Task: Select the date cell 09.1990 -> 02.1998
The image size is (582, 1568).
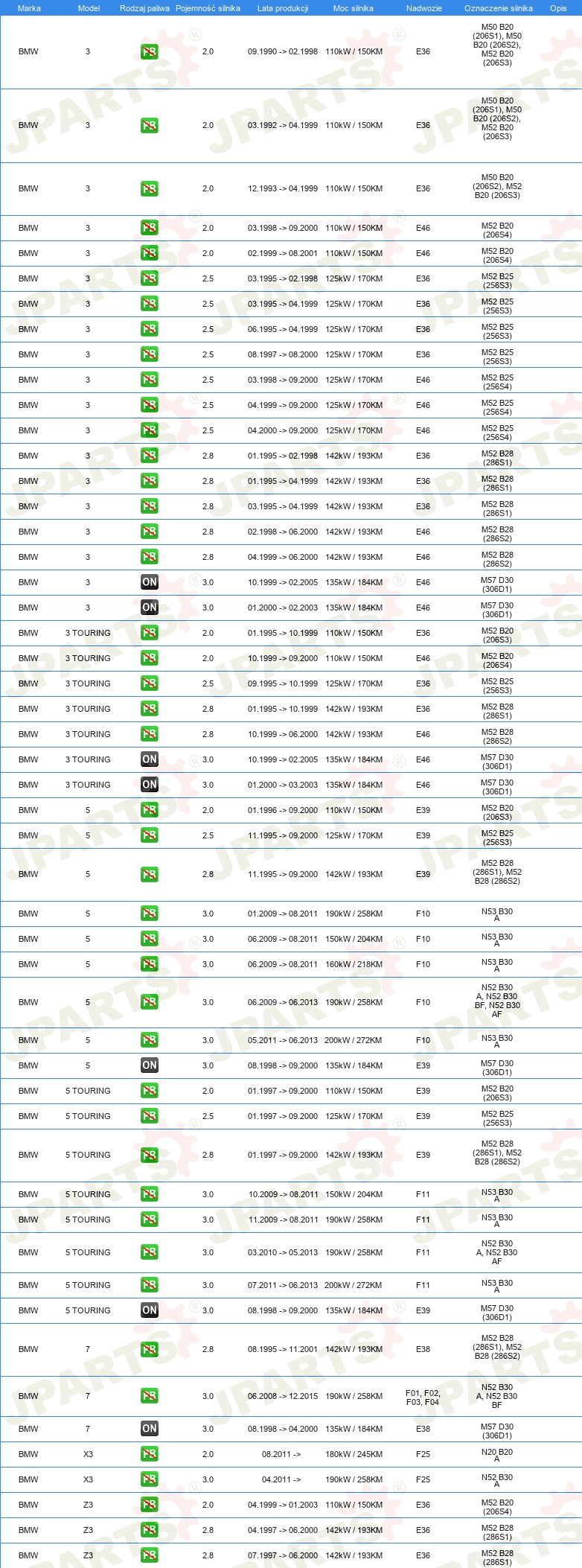Action: [283, 52]
